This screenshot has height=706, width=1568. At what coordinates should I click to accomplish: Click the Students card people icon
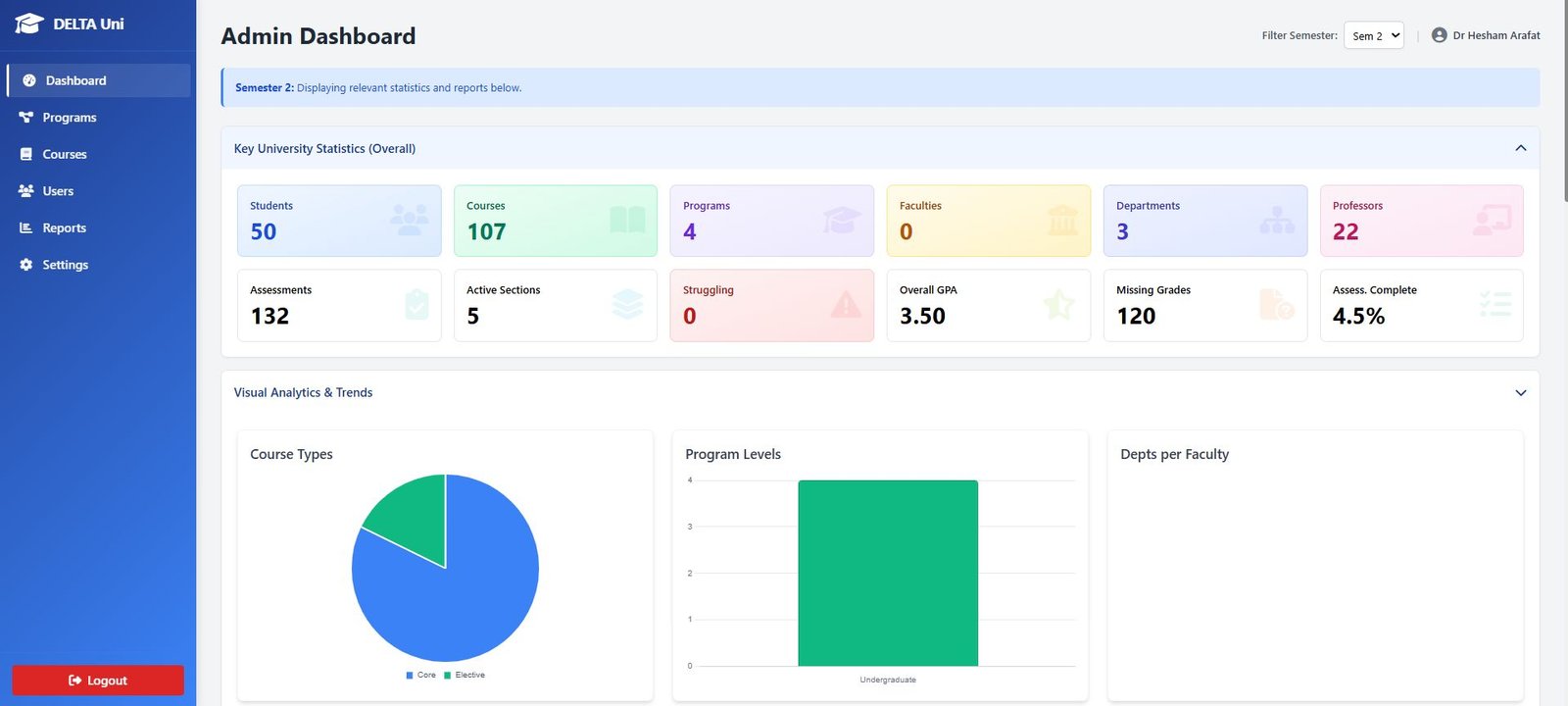click(x=409, y=220)
